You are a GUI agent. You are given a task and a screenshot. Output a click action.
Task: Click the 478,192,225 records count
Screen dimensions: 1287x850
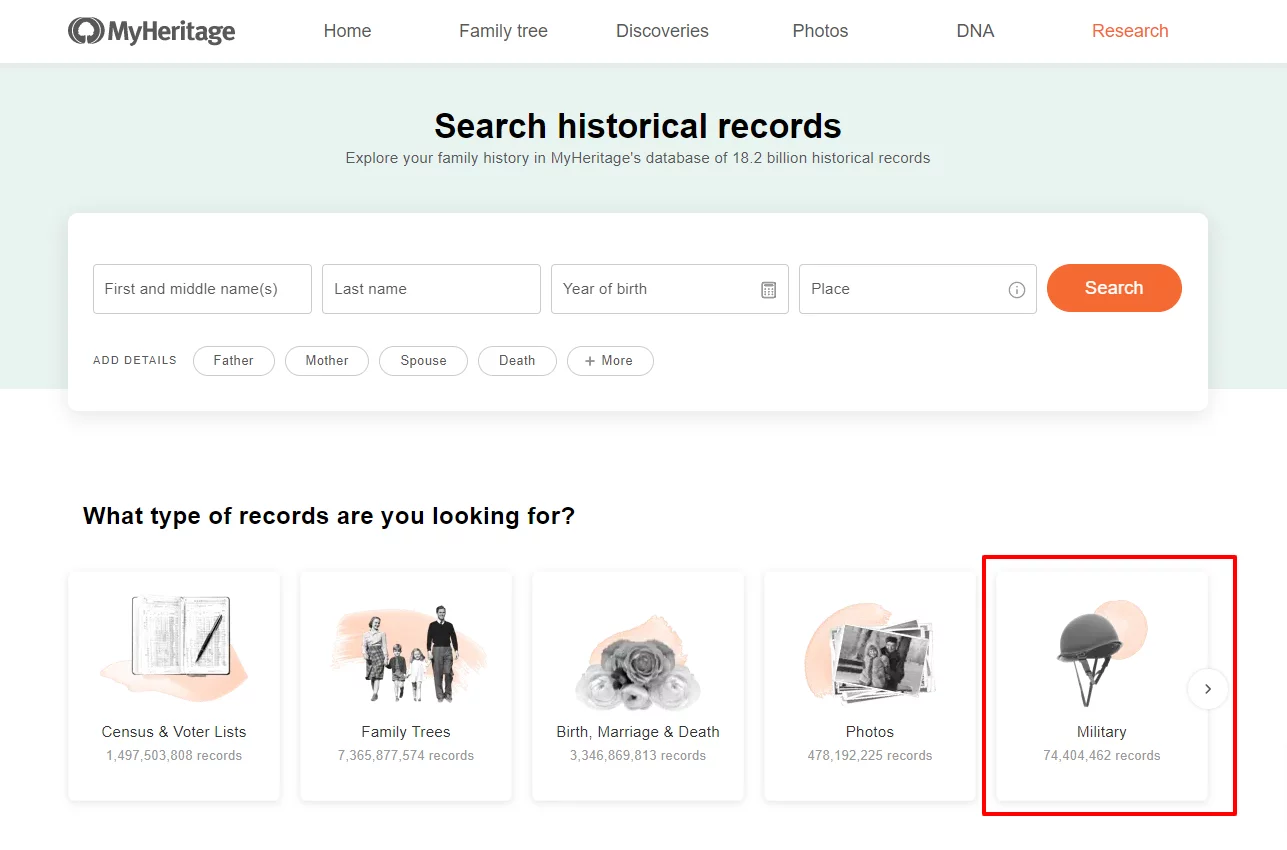[x=870, y=756]
